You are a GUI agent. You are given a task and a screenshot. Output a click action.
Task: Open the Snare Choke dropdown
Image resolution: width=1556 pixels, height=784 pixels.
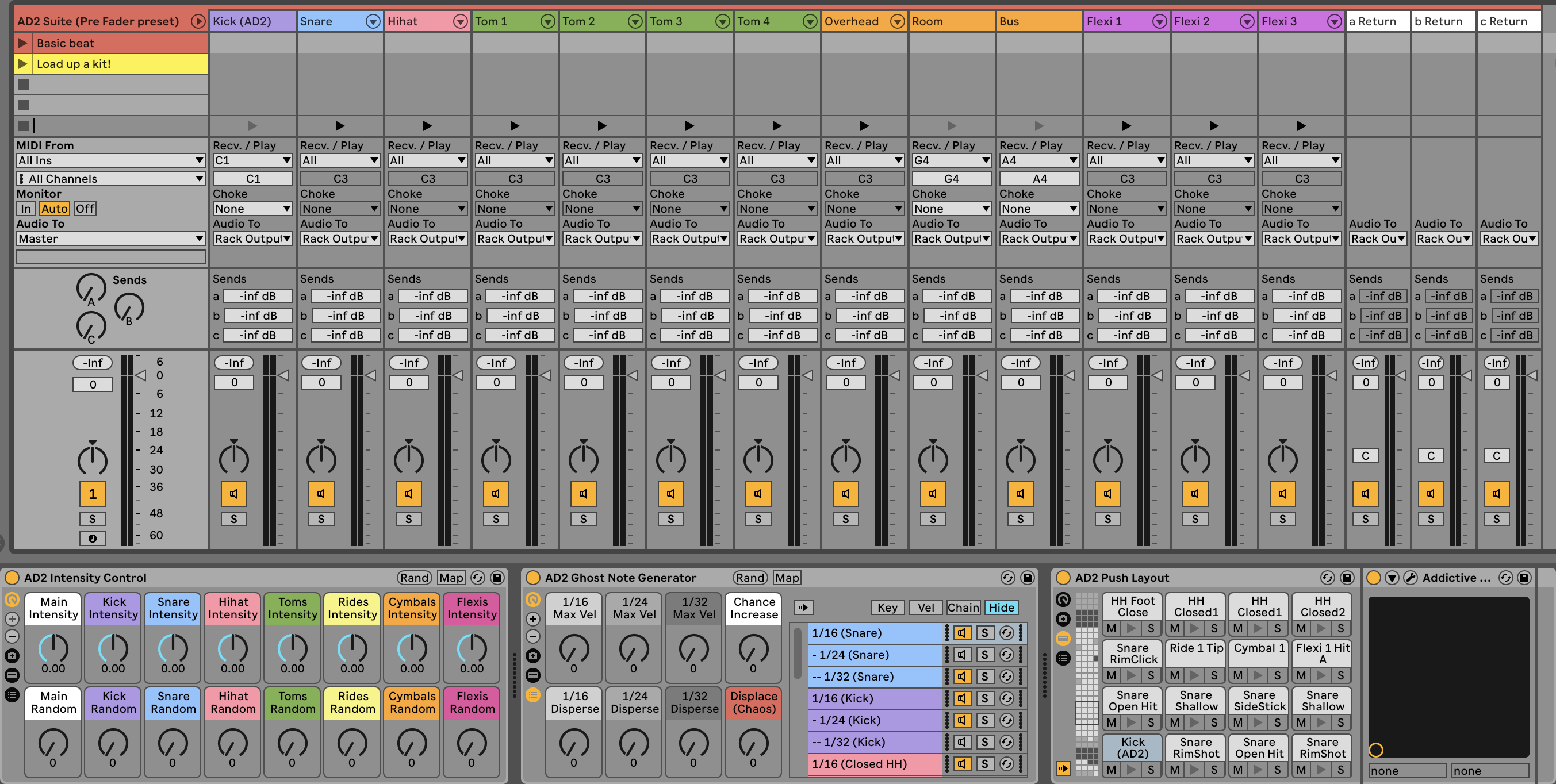339,209
